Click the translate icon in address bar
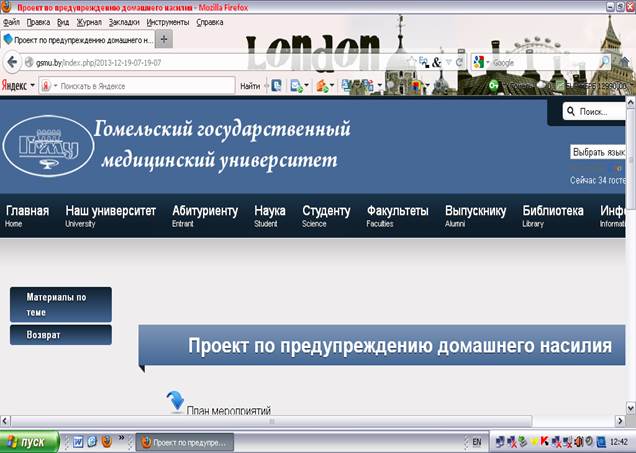The width and height of the screenshot is (636, 453). [424, 62]
